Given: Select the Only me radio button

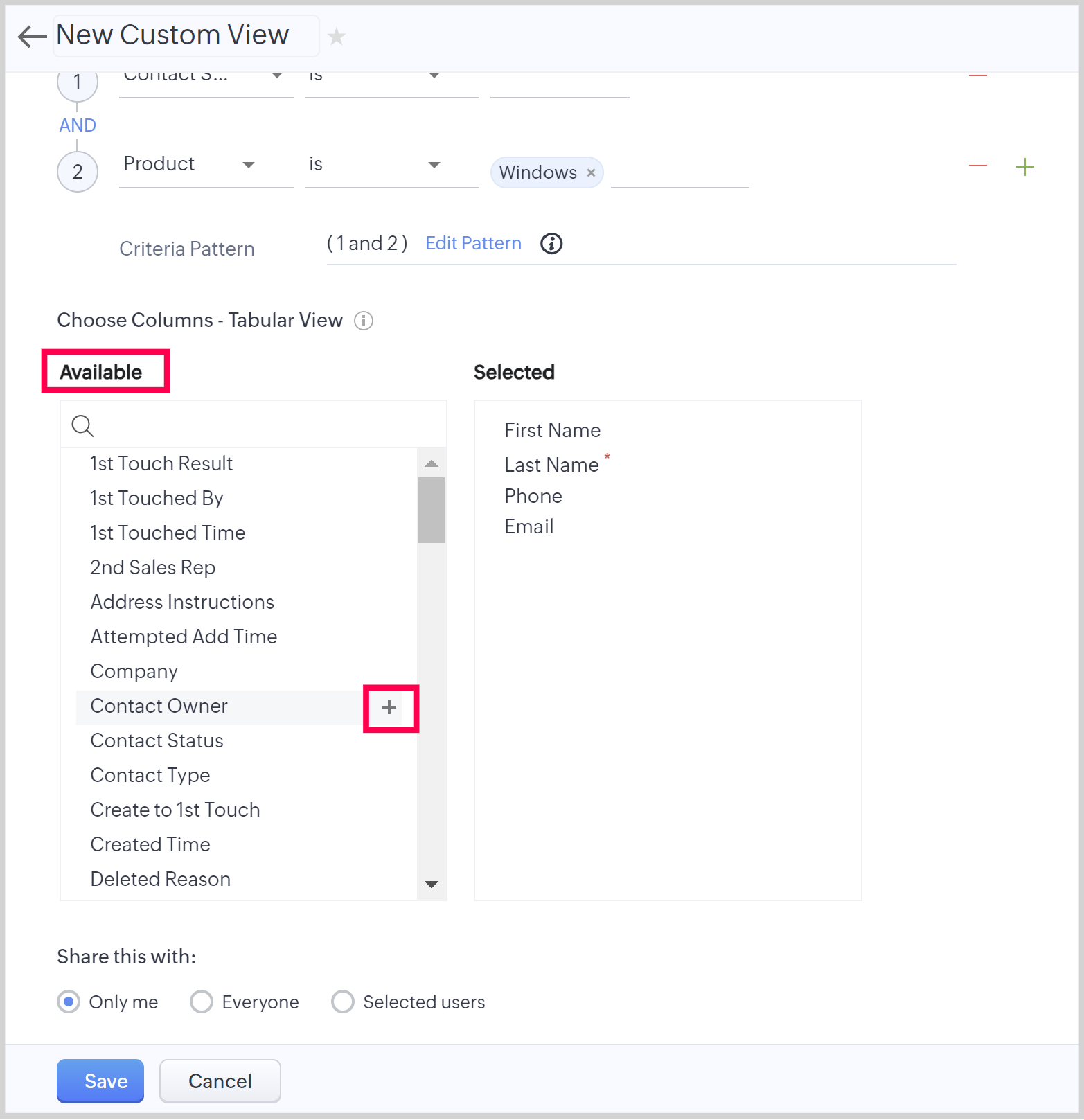Looking at the screenshot, I should coord(69,1002).
